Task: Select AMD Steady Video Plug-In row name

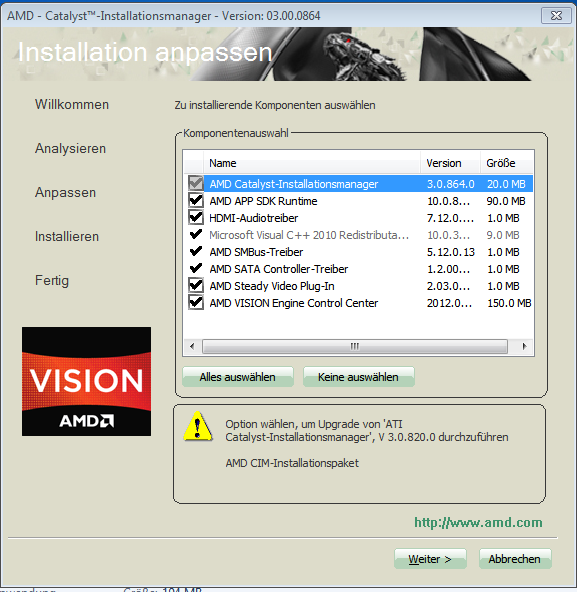Action: click(272, 286)
